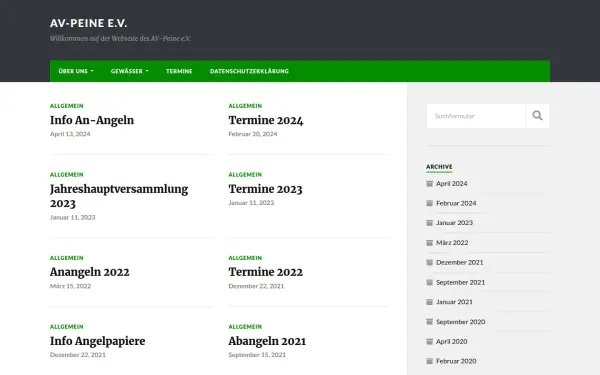
Task: Open the April 2020 archive link
Action: click(x=452, y=341)
